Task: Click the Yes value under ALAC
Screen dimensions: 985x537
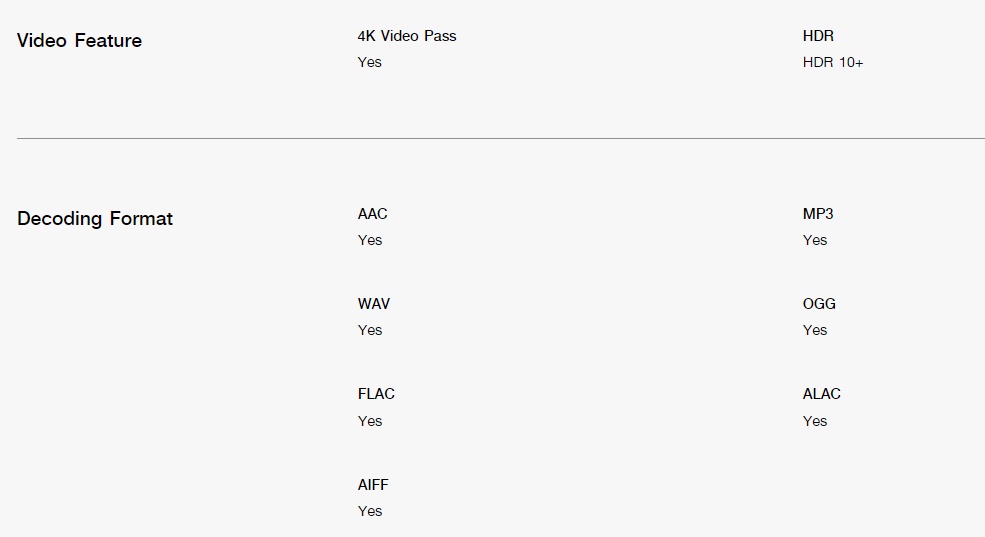Action: click(815, 421)
